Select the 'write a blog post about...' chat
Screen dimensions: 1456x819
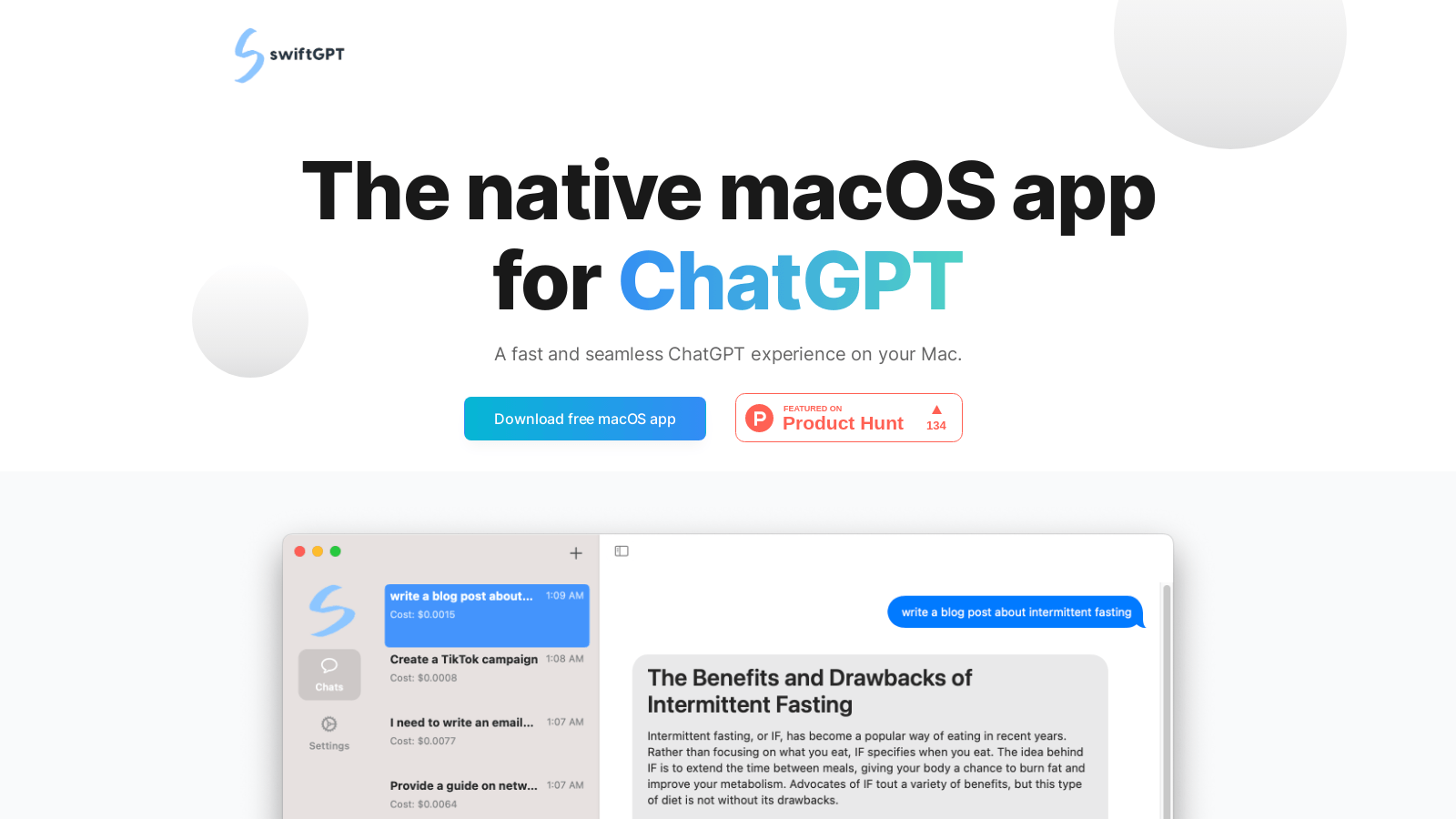(x=487, y=615)
